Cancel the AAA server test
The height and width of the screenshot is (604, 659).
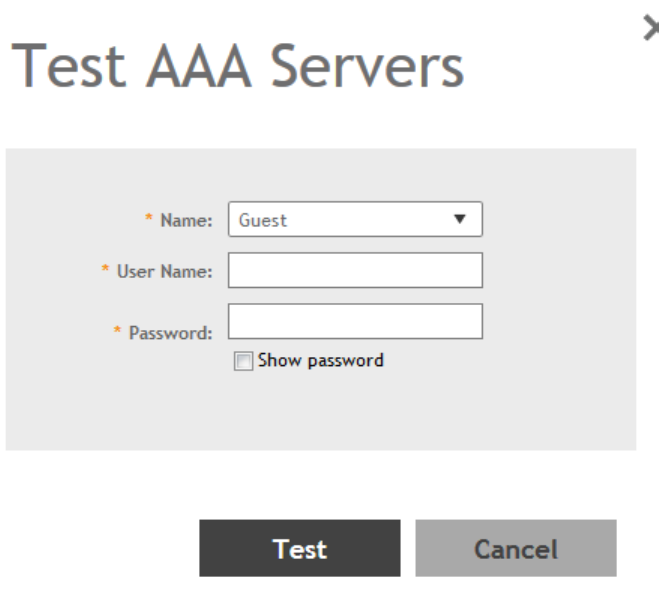(516, 548)
